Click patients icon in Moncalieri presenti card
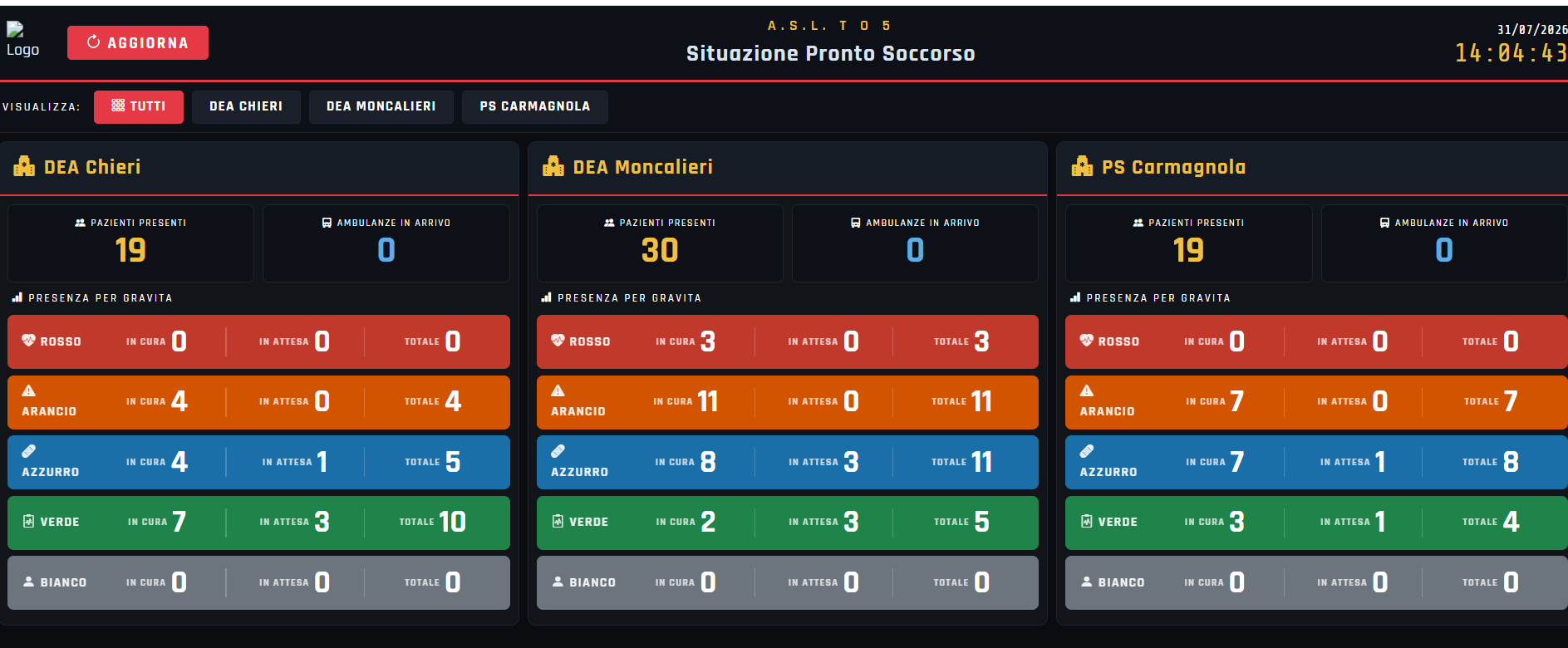The width and height of the screenshot is (1568, 648). [609, 223]
